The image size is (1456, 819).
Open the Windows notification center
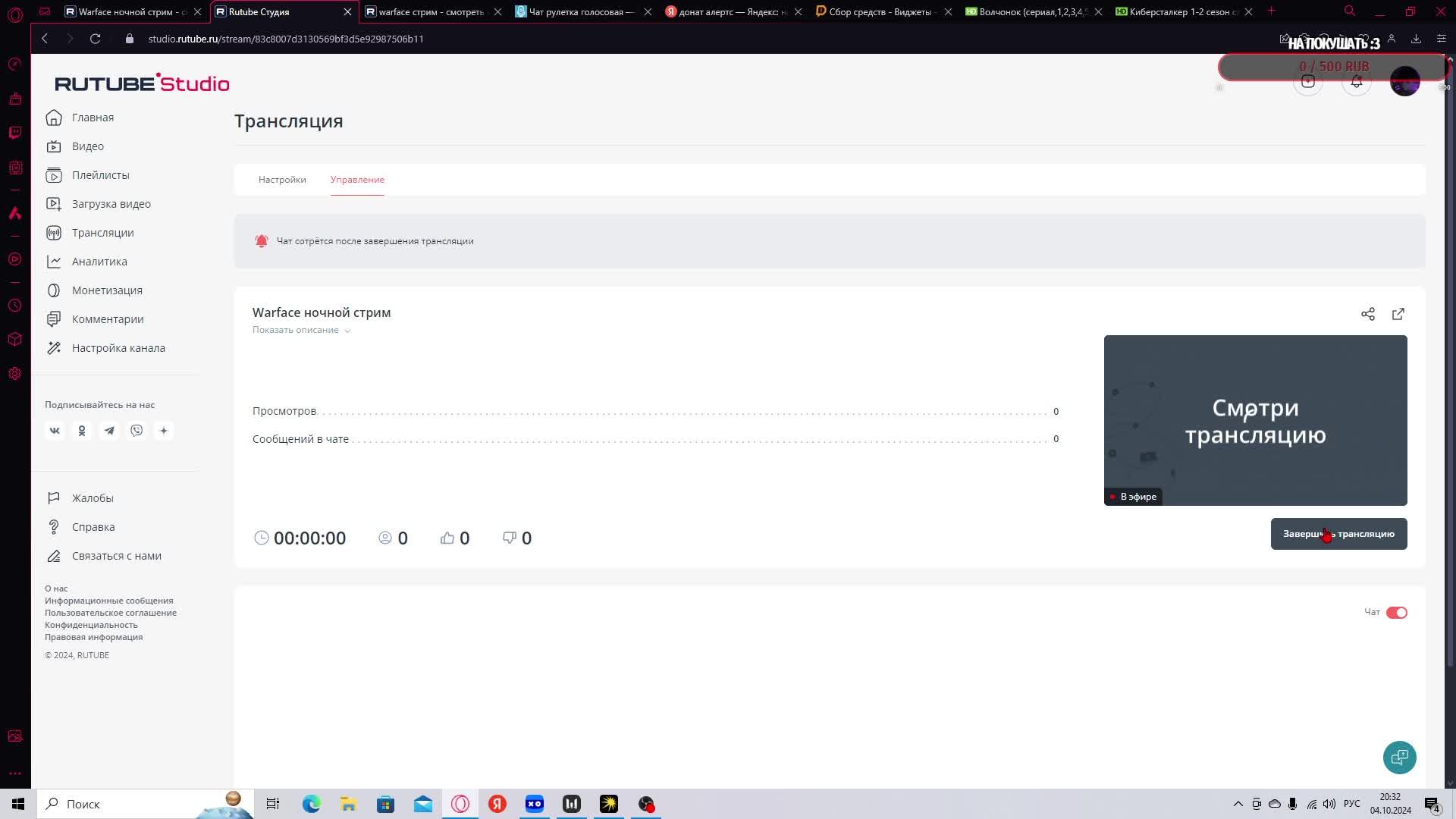coord(1432,804)
